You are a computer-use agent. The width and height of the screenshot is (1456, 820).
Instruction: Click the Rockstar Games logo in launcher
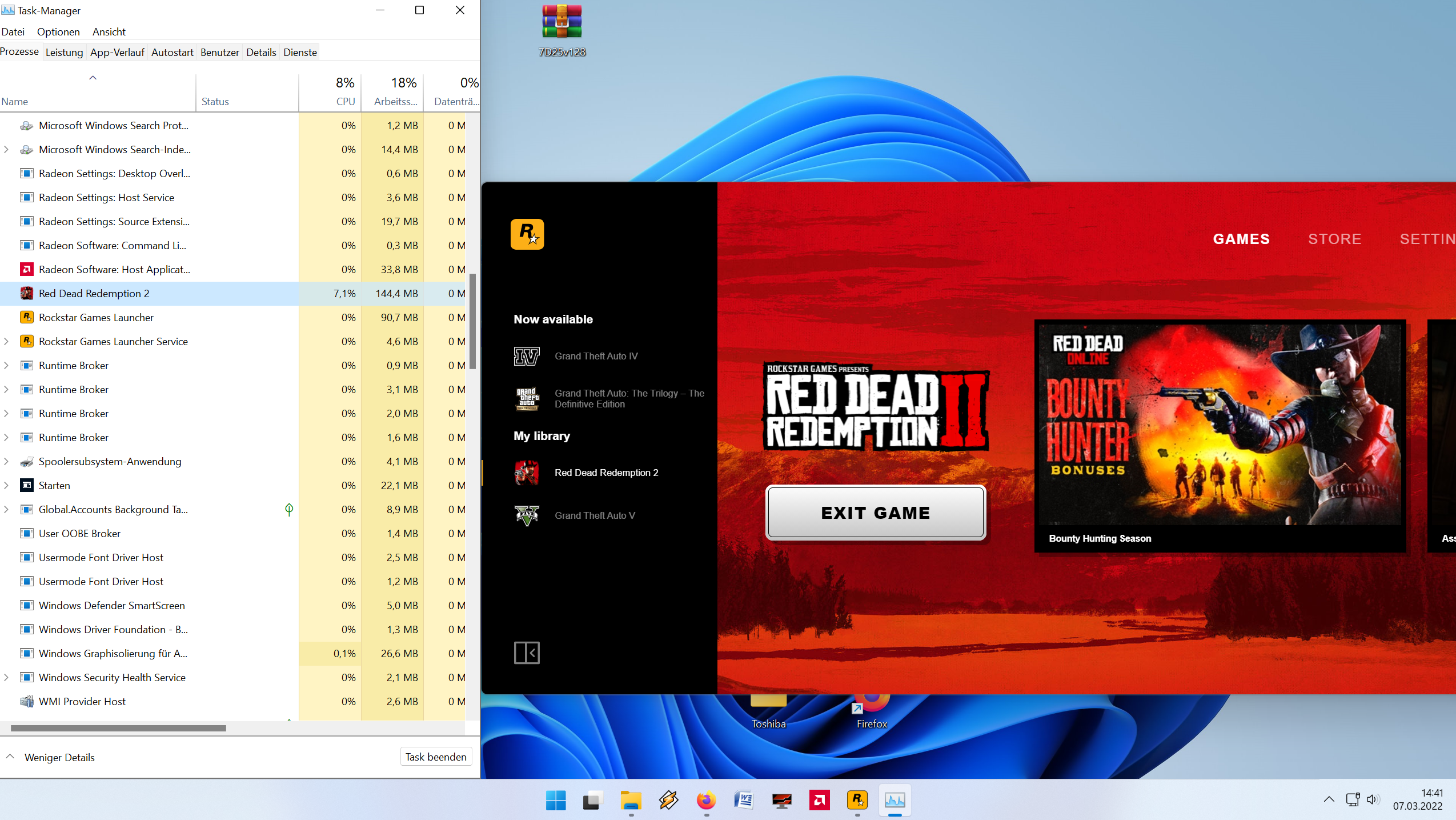527,234
